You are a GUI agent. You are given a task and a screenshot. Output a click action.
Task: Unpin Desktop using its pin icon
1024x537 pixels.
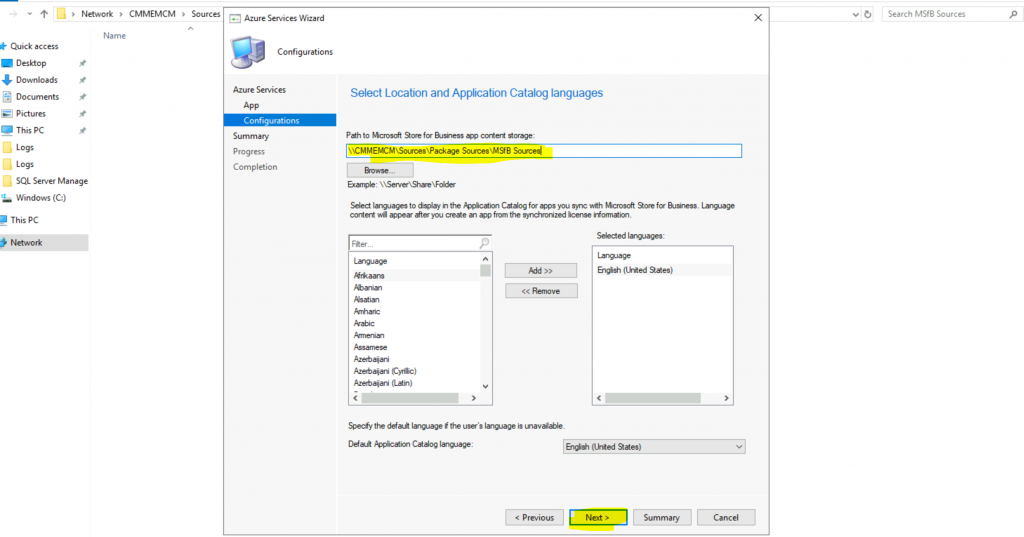pyautogui.click(x=82, y=63)
